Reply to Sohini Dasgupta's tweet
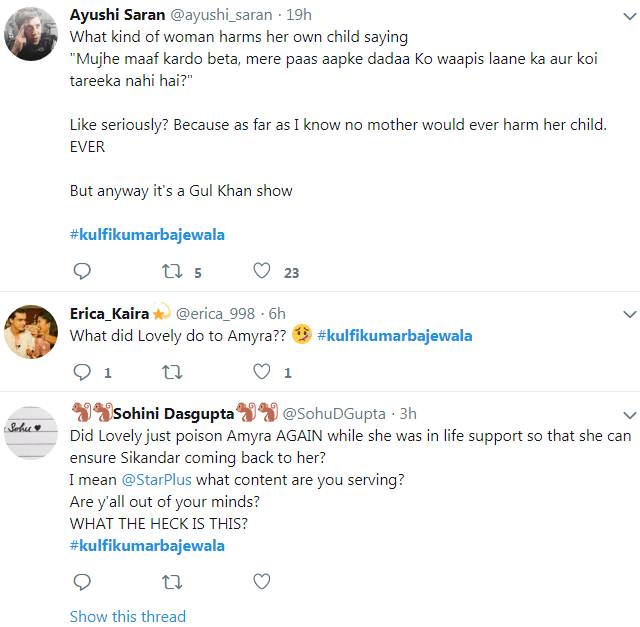This screenshot has width=640, height=627. click(83, 581)
